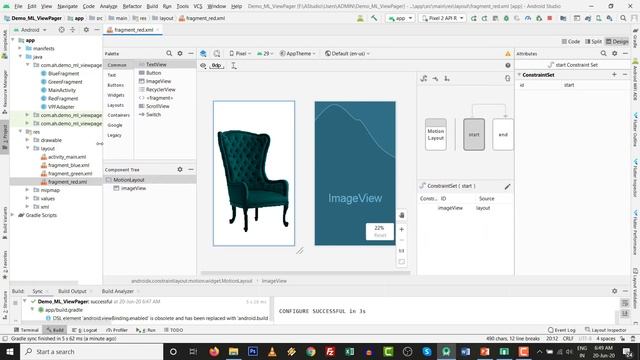Viewport: 640px width, 360px height.
Task: Collapse the ConstraintSet section in Attributes
Action: click(519, 75)
